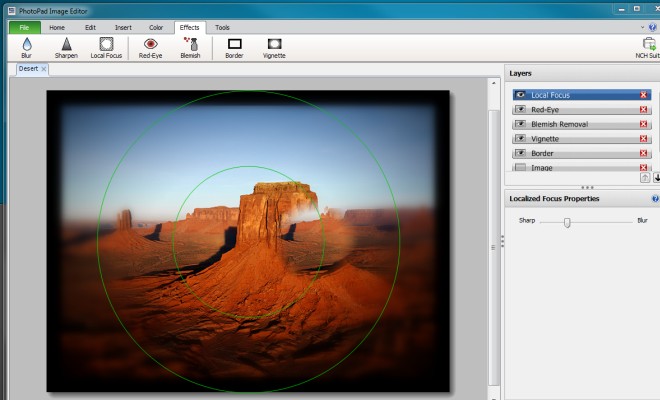Click canvas vertical scrollbar up arrow
Viewport: 660px width, 400px height.
tap(494, 83)
